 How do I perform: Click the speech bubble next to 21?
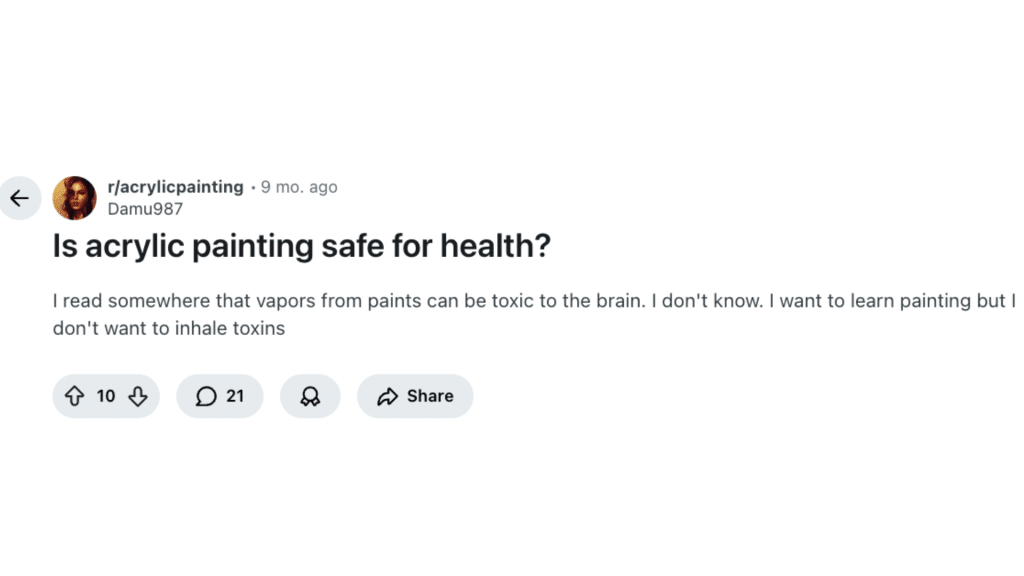204,396
